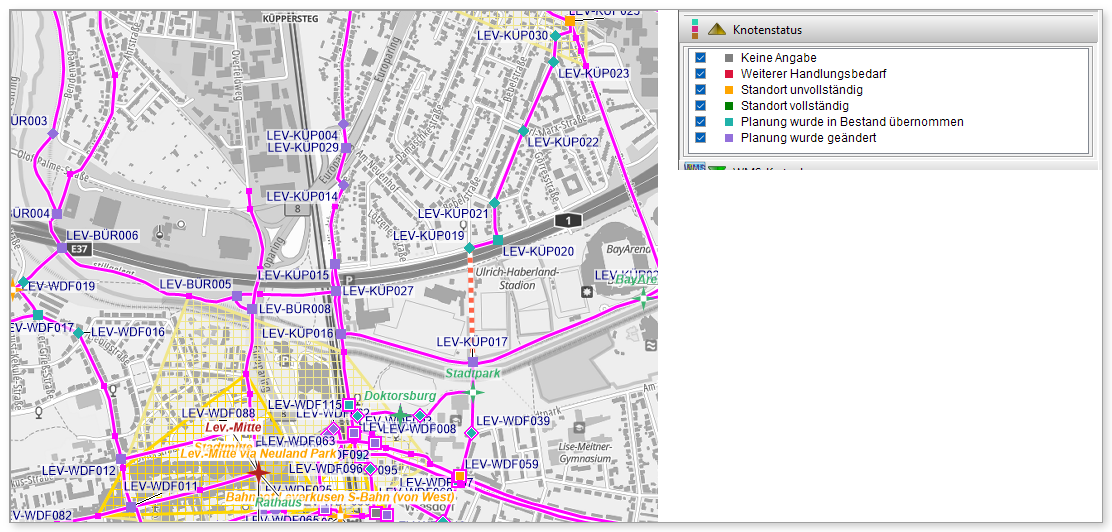Select the LEV-BÜR006 purple square node
The height and width of the screenshot is (532, 1112).
[x=62, y=248]
